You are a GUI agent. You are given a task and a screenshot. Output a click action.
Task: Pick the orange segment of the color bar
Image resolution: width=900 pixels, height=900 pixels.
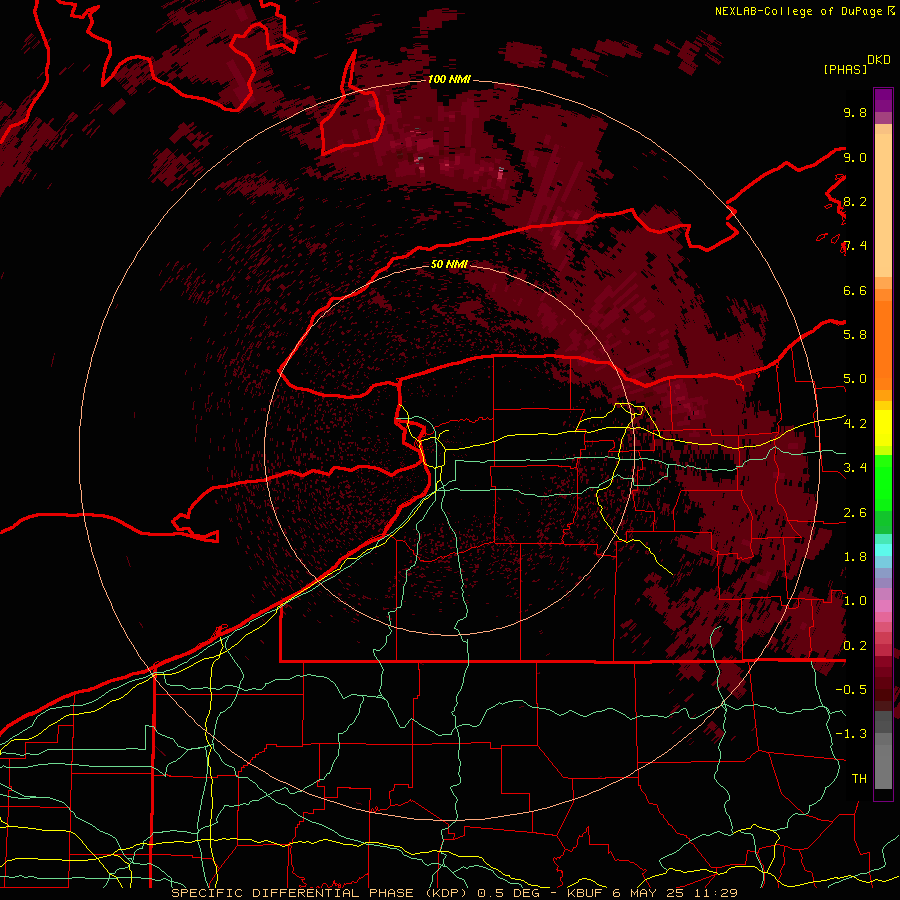[x=883, y=344]
